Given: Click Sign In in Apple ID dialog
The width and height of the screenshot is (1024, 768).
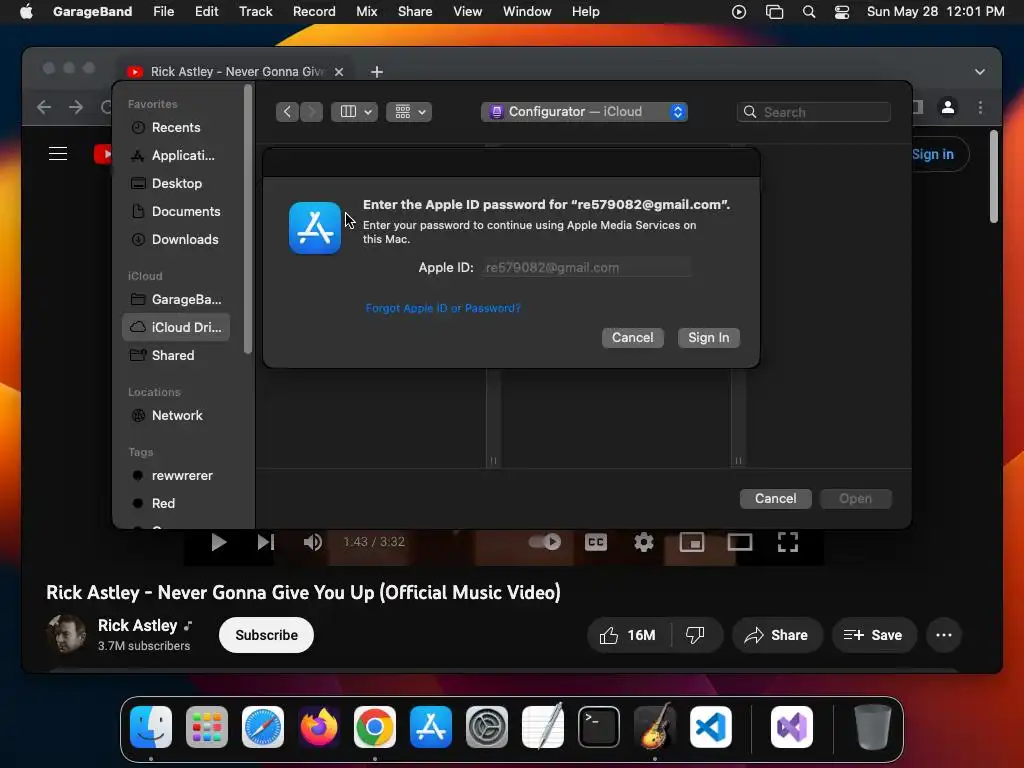Looking at the screenshot, I should pos(709,338).
